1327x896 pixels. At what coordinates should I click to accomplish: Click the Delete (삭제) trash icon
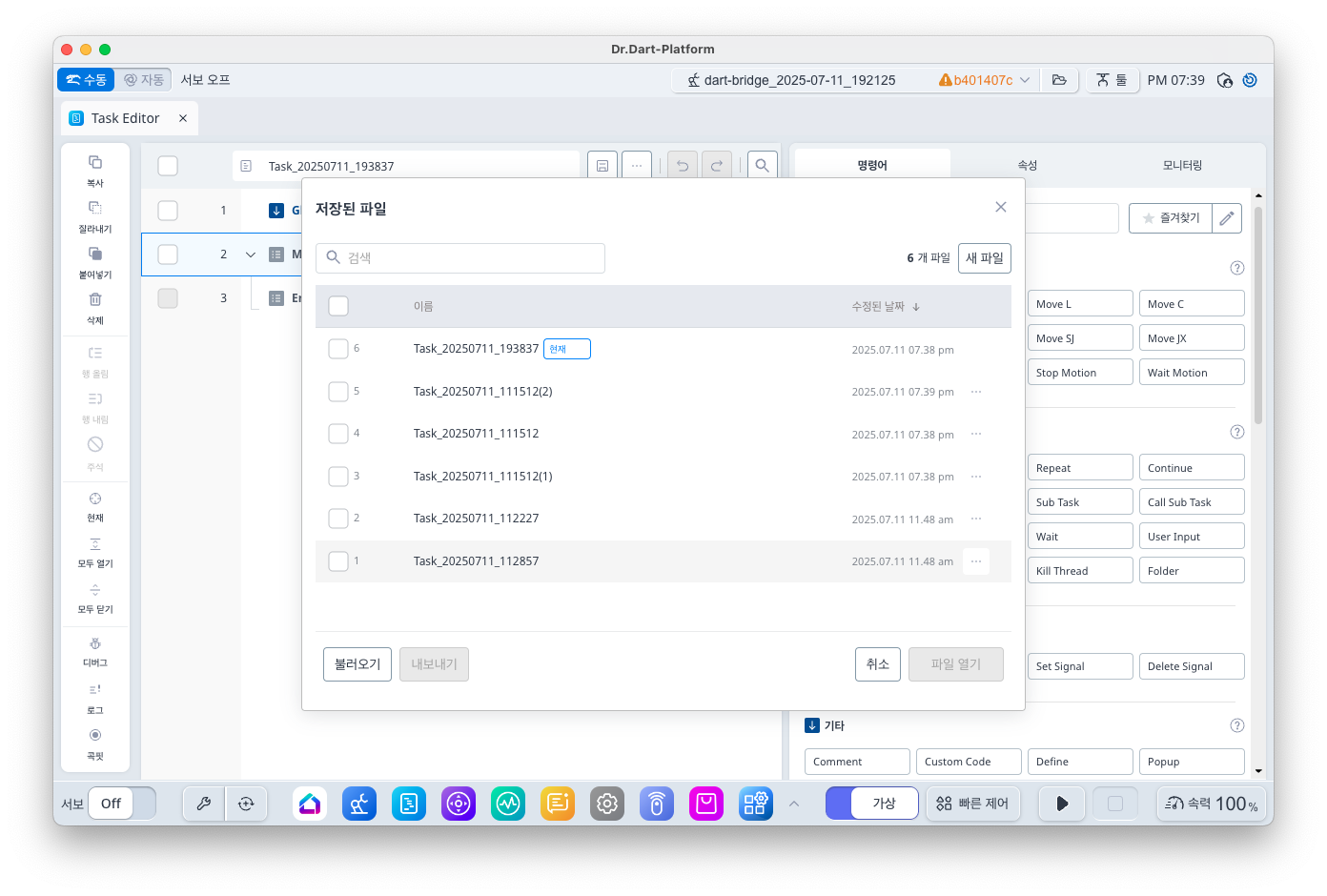tap(95, 300)
